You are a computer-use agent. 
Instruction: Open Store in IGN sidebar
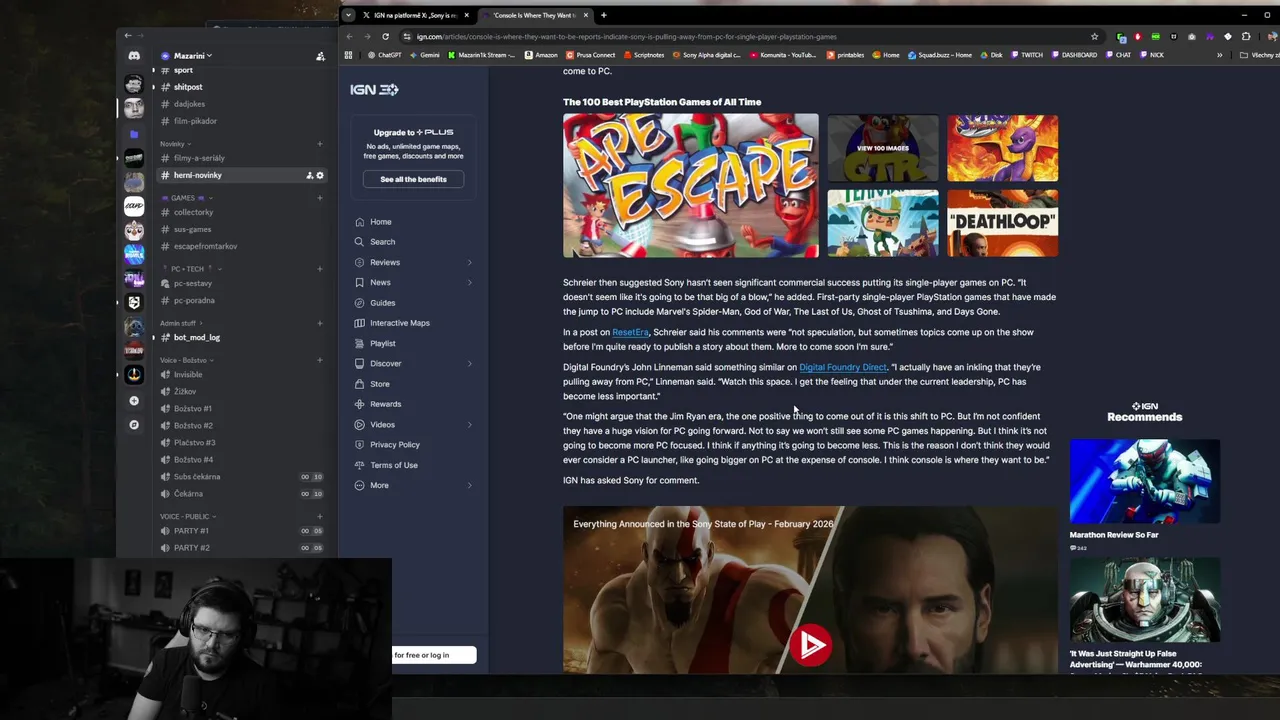[x=380, y=384]
